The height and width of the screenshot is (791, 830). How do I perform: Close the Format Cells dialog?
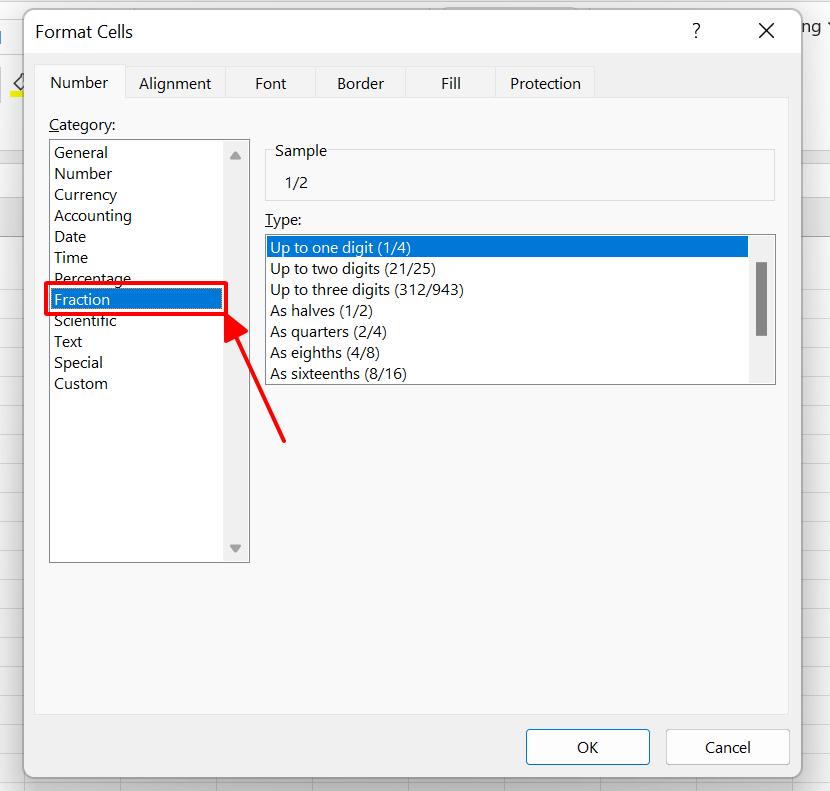click(766, 31)
